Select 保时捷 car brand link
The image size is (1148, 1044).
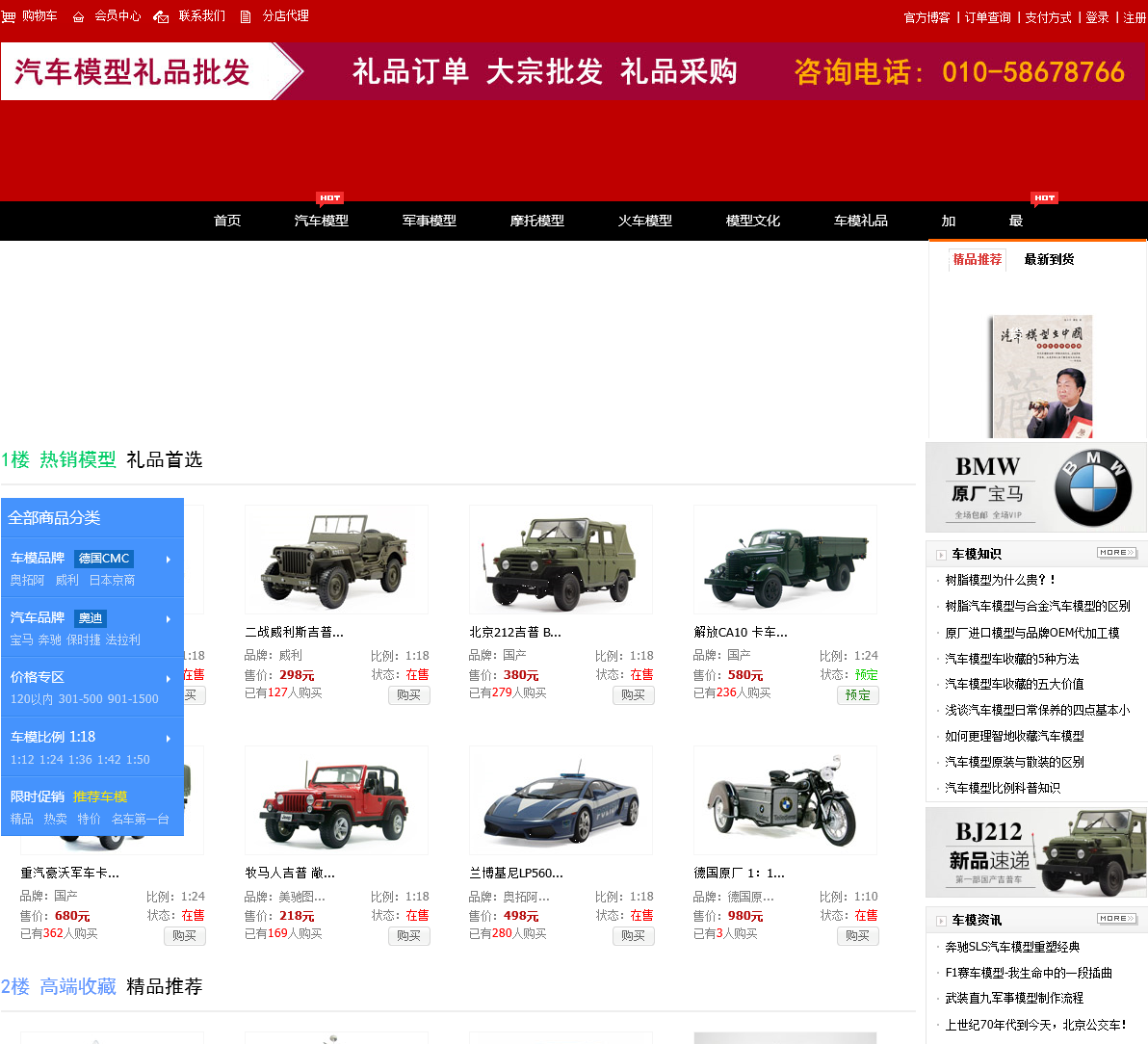(x=83, y=639)
